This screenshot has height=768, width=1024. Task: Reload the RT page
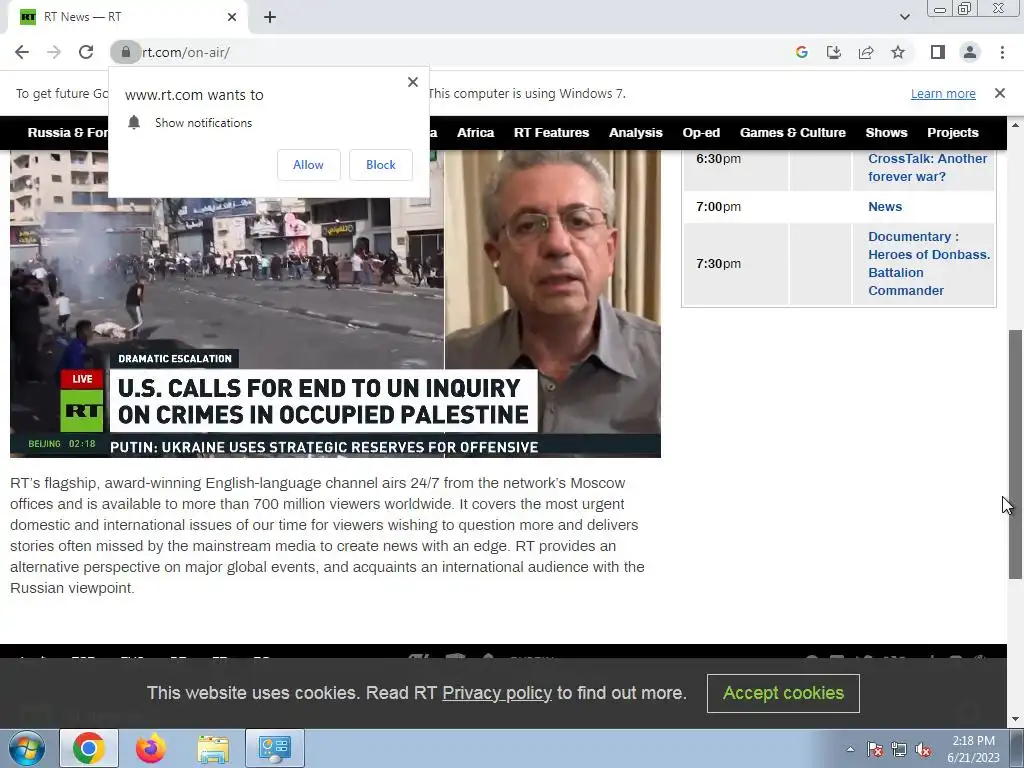(86, 52)
